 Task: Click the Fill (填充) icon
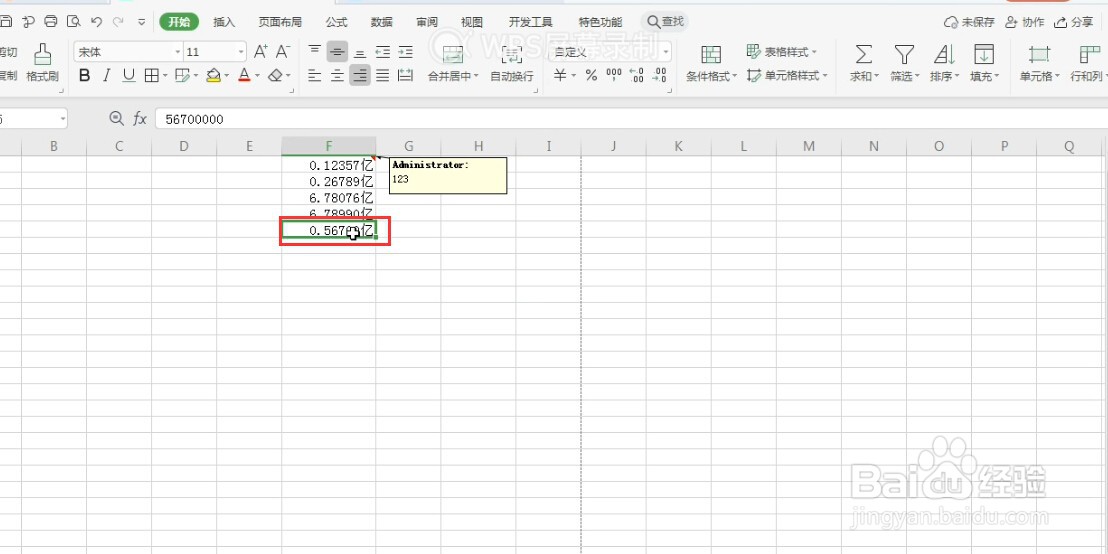[x=984, y=54]
